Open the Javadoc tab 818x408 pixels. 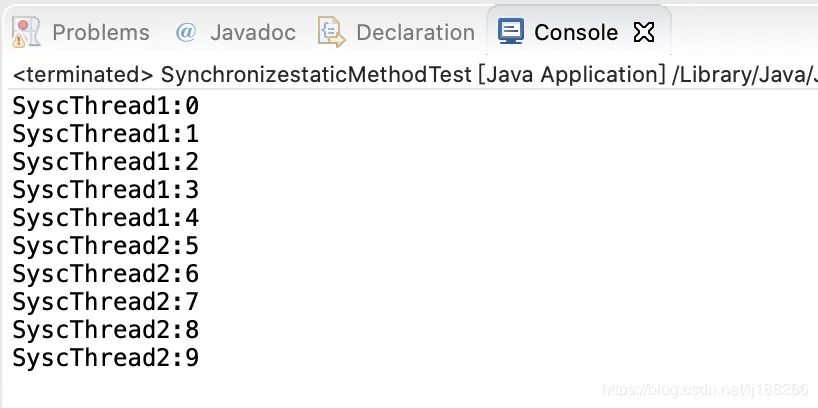click(253, 33)
